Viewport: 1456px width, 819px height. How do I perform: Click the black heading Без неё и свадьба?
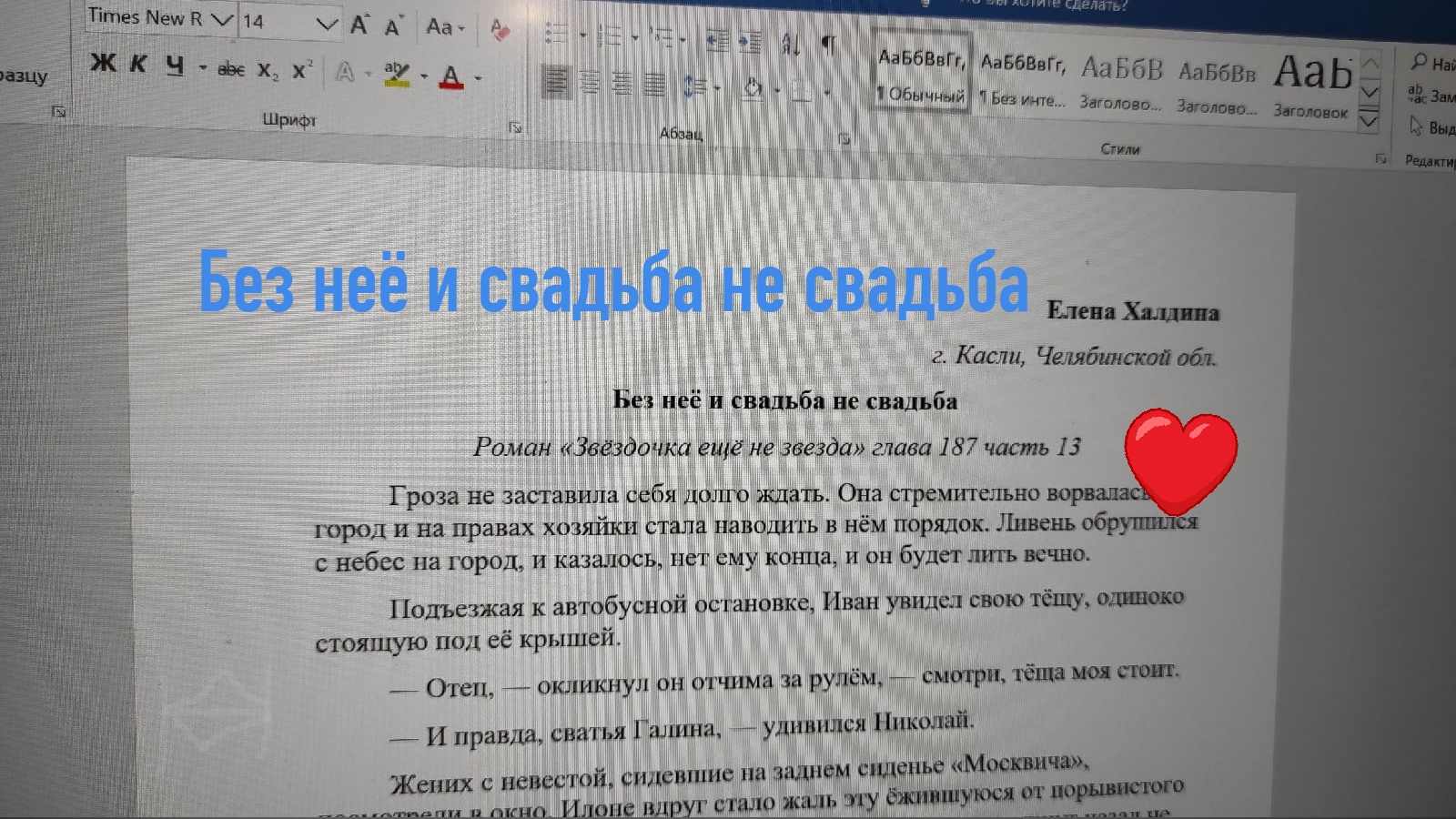pos(784,400)
